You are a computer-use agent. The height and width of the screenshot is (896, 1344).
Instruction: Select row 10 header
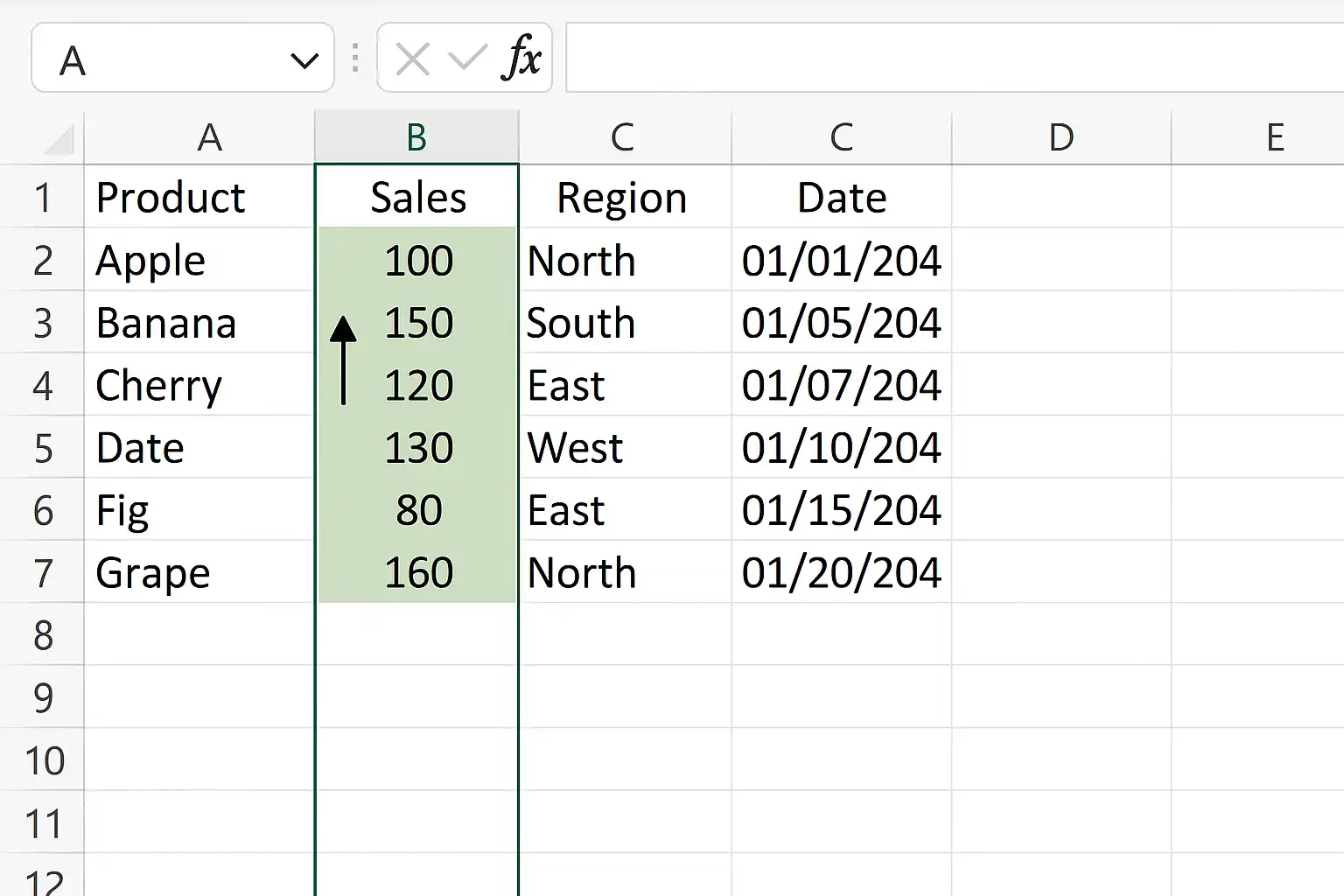[42, 759]
